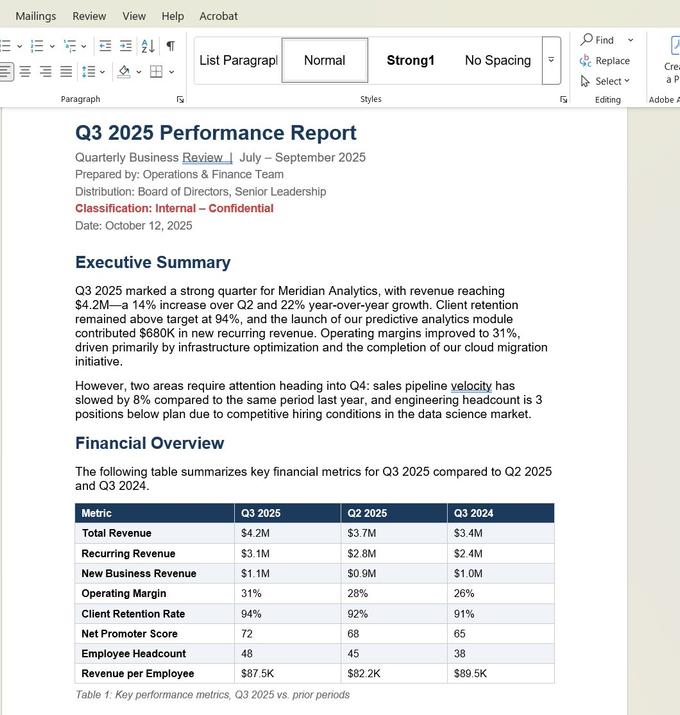Click the Sort A to Z icon
This screenshot has height=715, width=680.
(x=148, y=46)
